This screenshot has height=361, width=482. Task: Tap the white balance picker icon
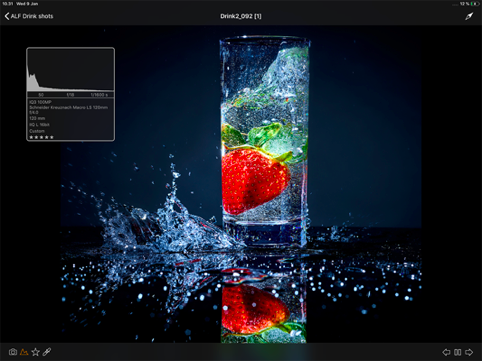click(469, 16)
